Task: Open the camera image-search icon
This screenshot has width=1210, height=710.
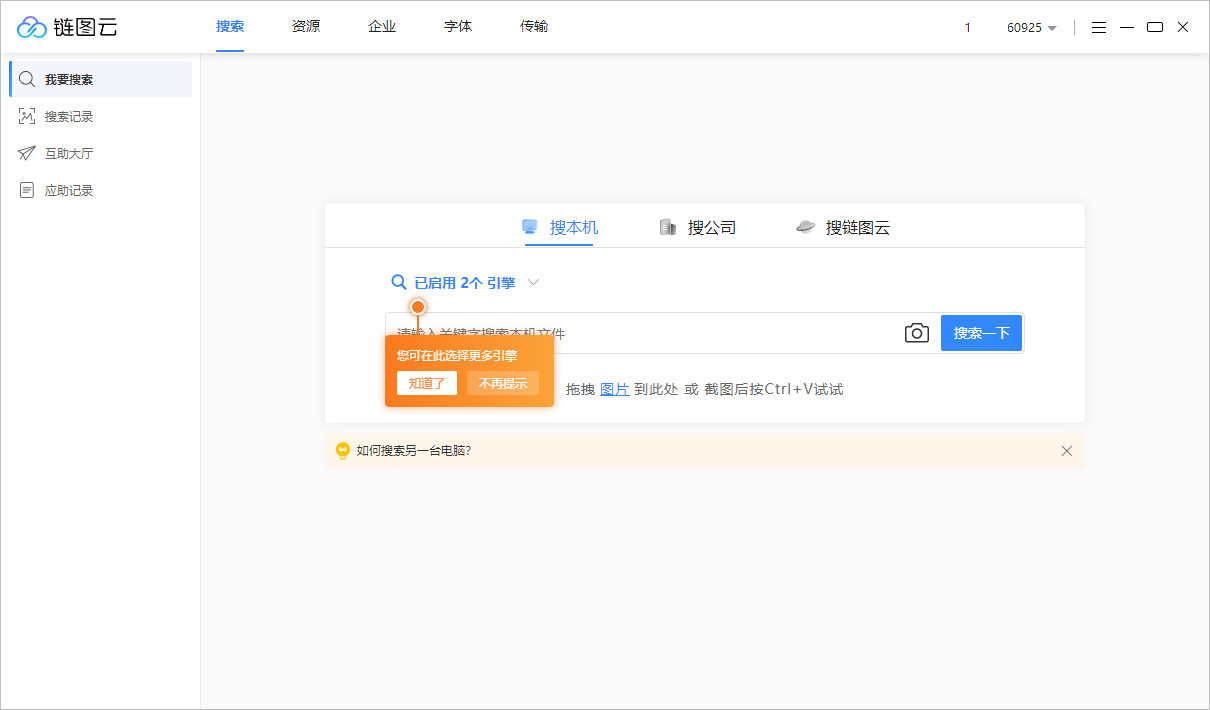Action: [x=916, y=332]
